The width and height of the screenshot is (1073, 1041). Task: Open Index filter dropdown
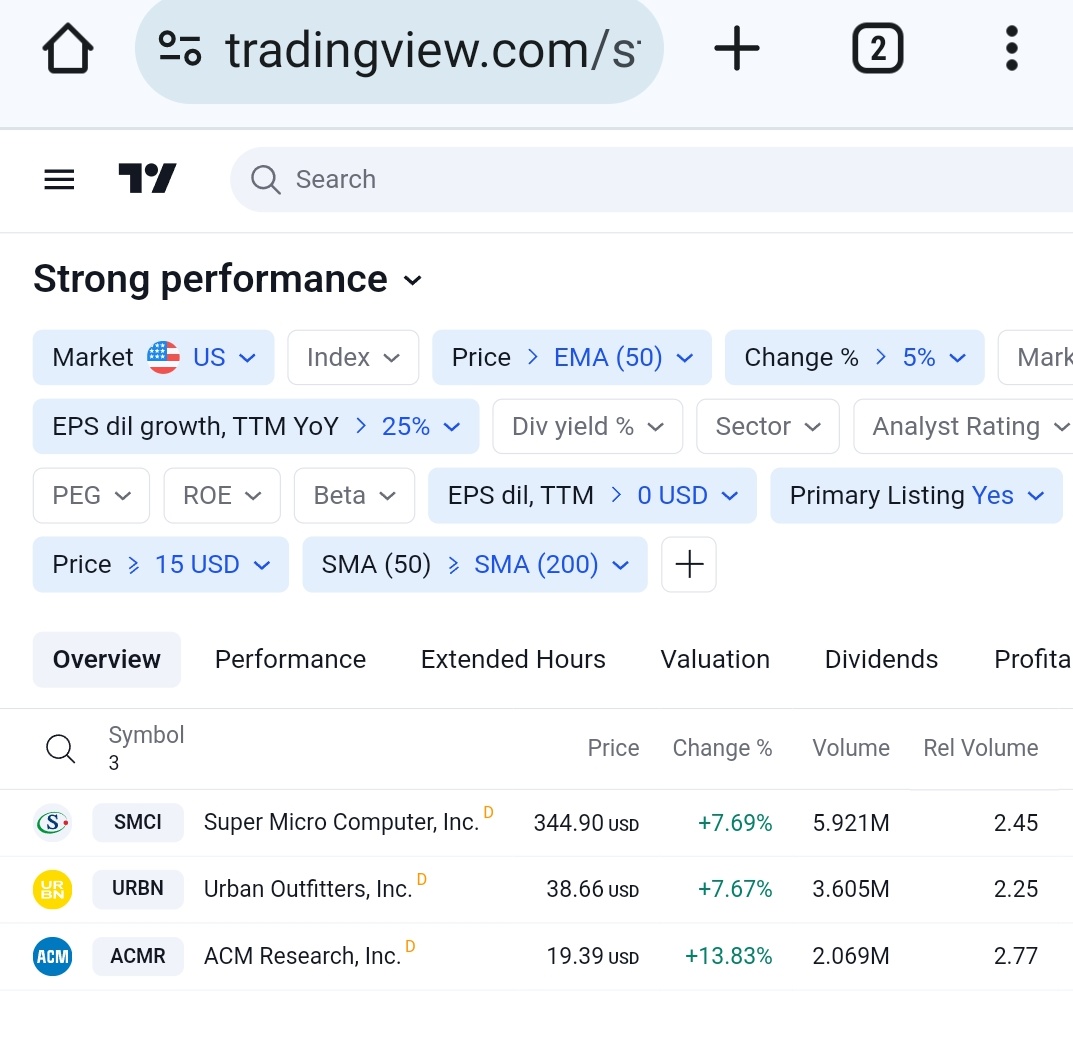tap(353, 357)
